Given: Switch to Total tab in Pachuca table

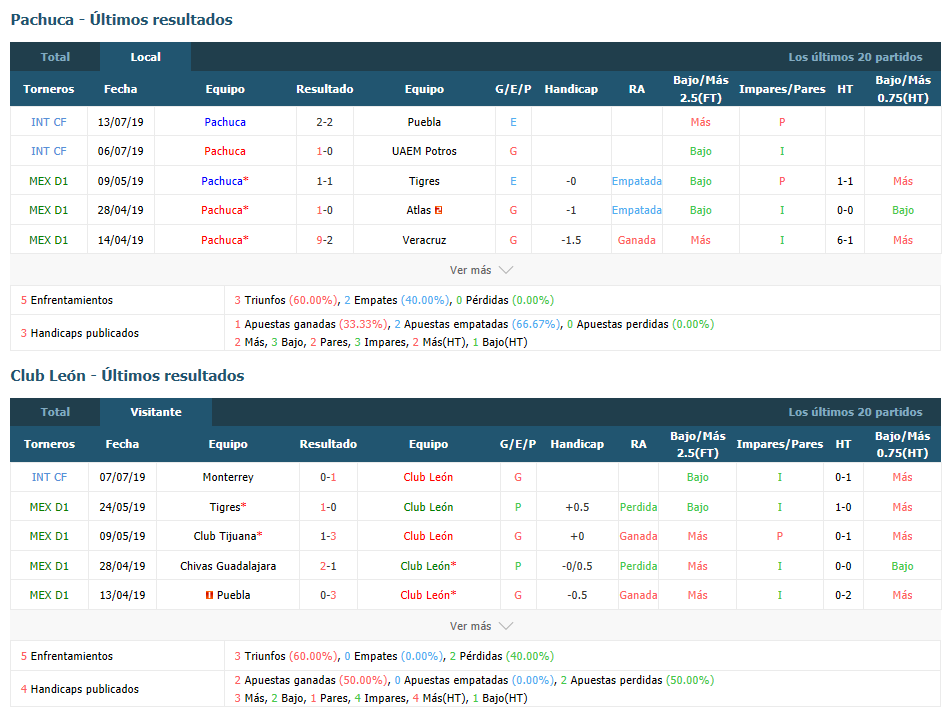Looking at the screenshot, I should tap(55, 57).
